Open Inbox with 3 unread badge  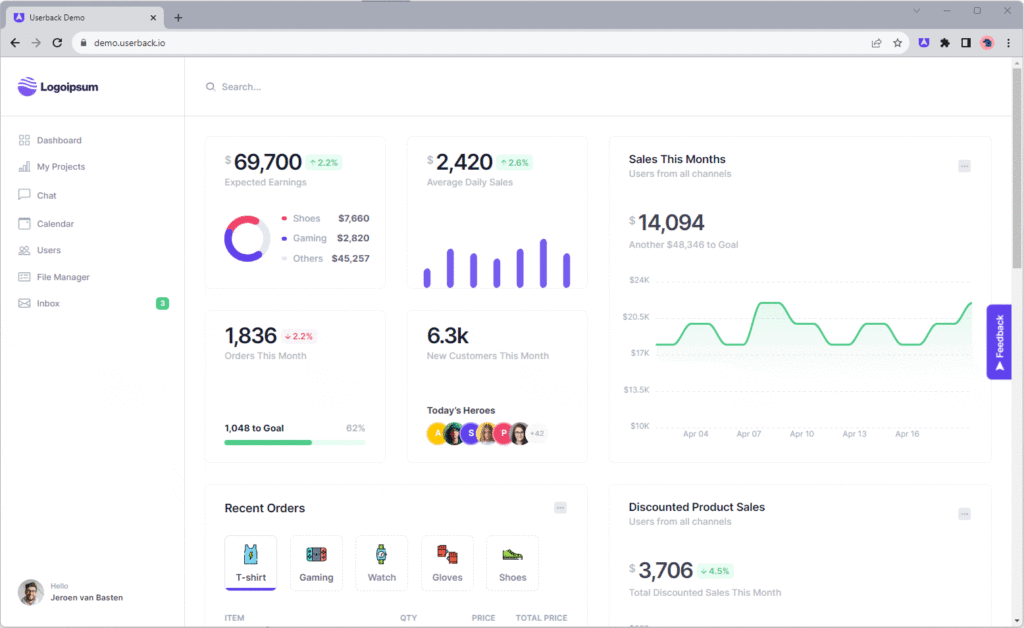pyautogui.click(x=48, y=303)
